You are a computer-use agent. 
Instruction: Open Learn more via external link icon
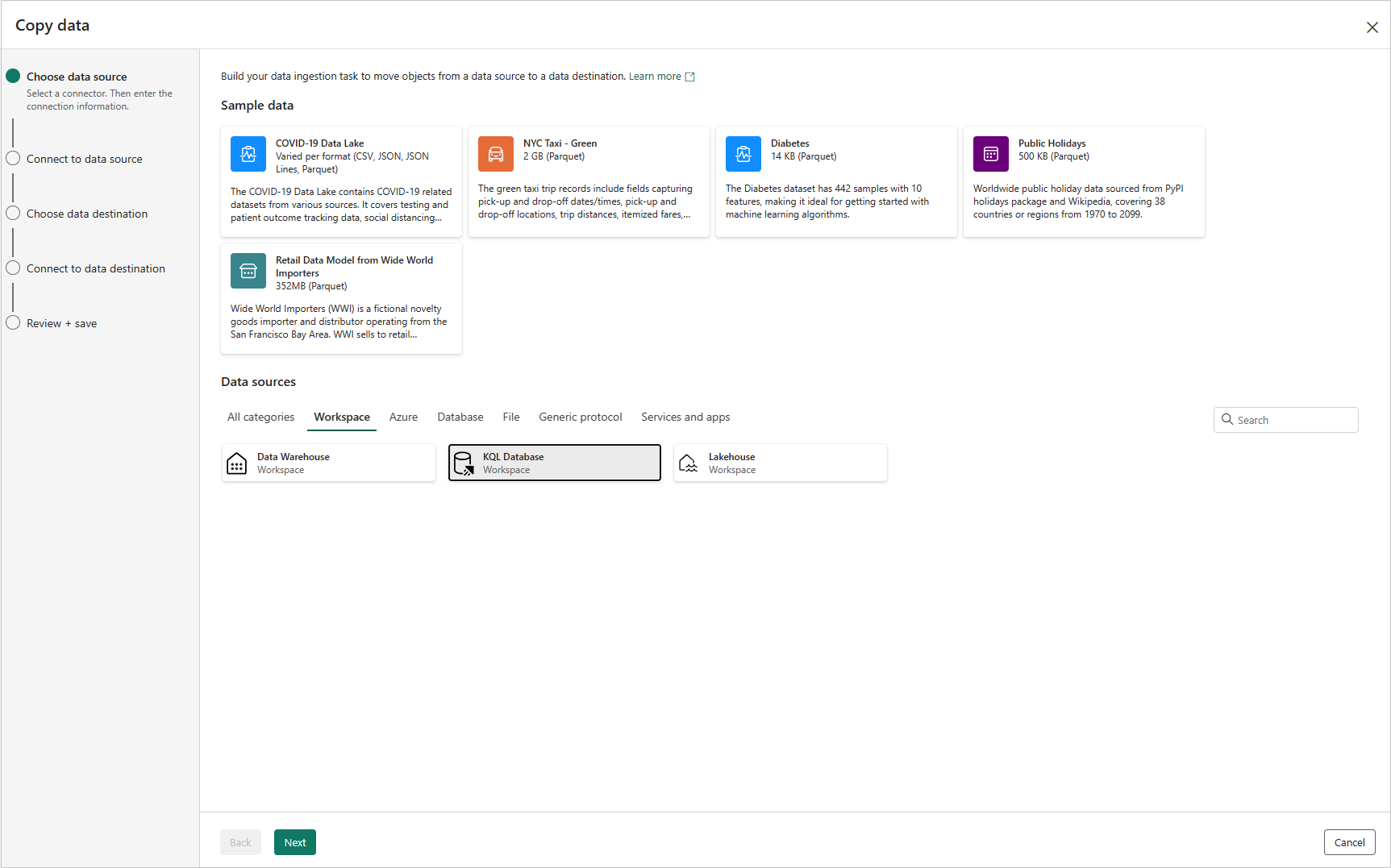689,76
